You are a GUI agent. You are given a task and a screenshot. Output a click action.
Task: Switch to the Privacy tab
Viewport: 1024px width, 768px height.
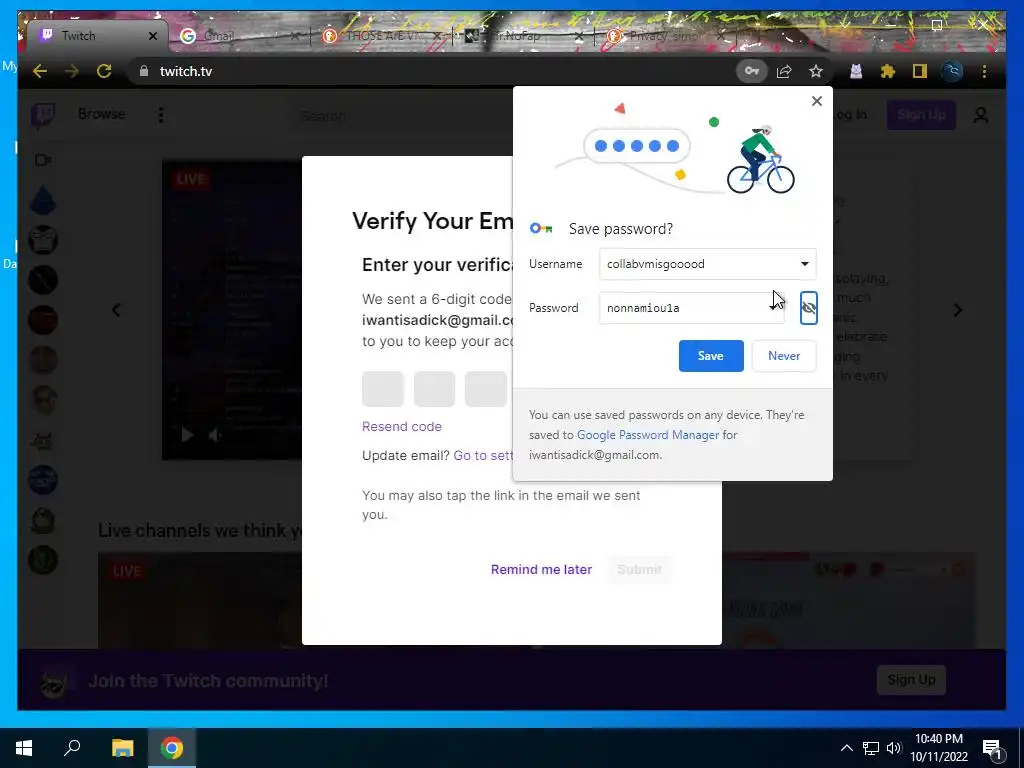[665, 36]
